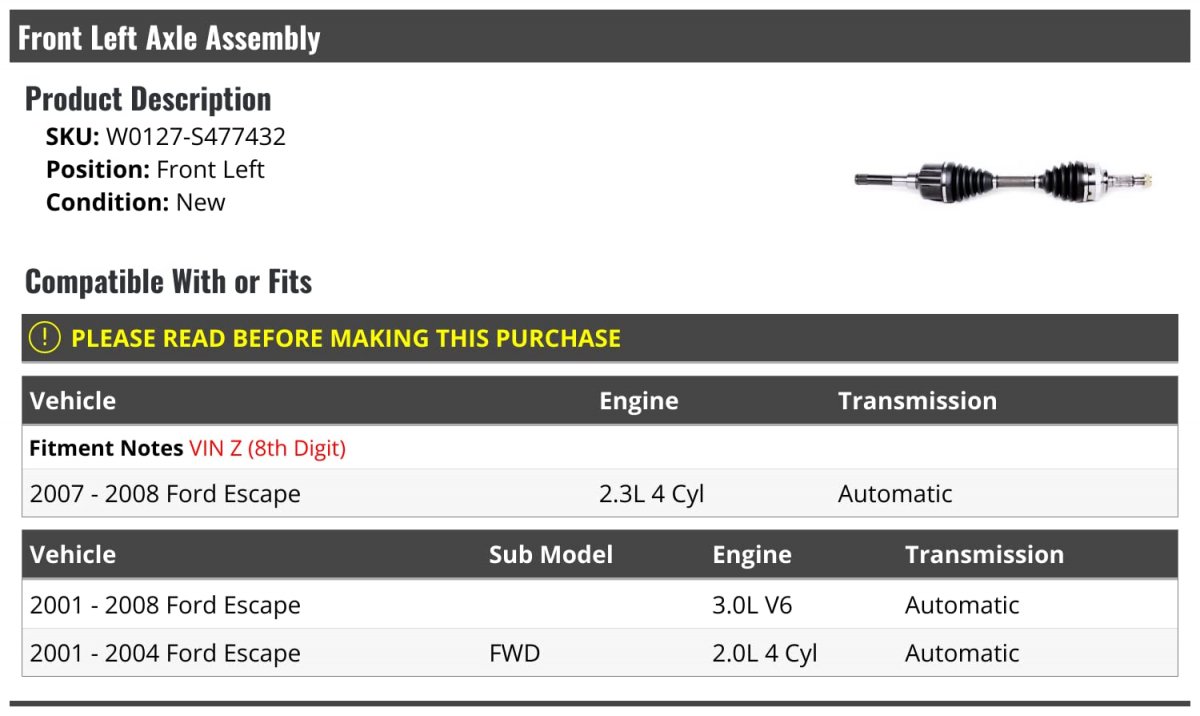Click the Sub Model column header
The width and height of the screenshot is (1200, 716).
click(551, 555)
